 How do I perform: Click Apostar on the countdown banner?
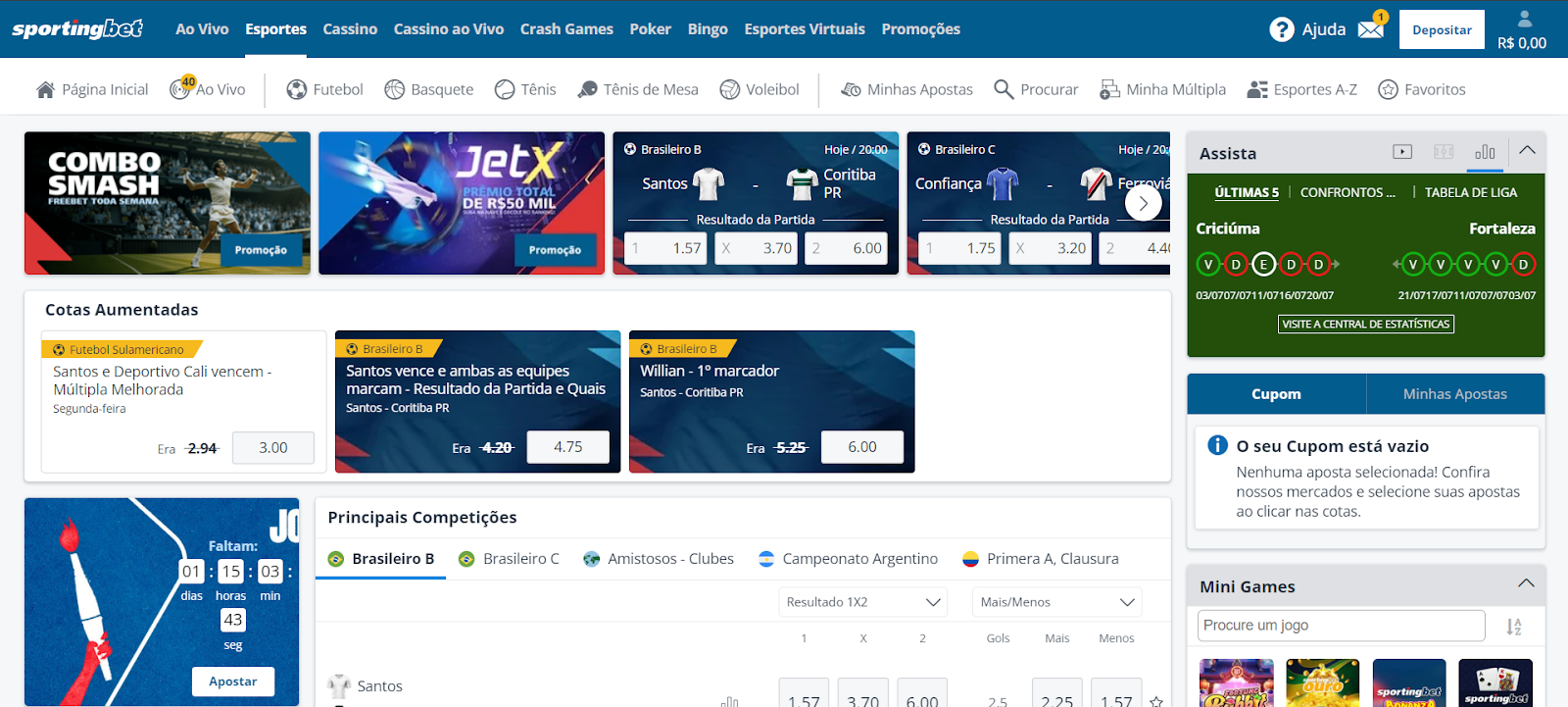[x=233, y=682]
